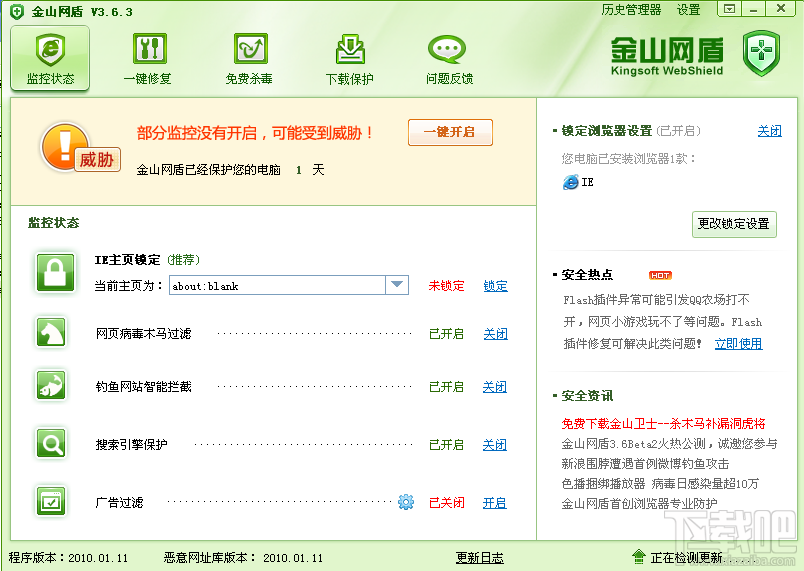
Task: Open 金山网盾首创浏览器专业防护 news item
Action: click(x=639, y=503)
